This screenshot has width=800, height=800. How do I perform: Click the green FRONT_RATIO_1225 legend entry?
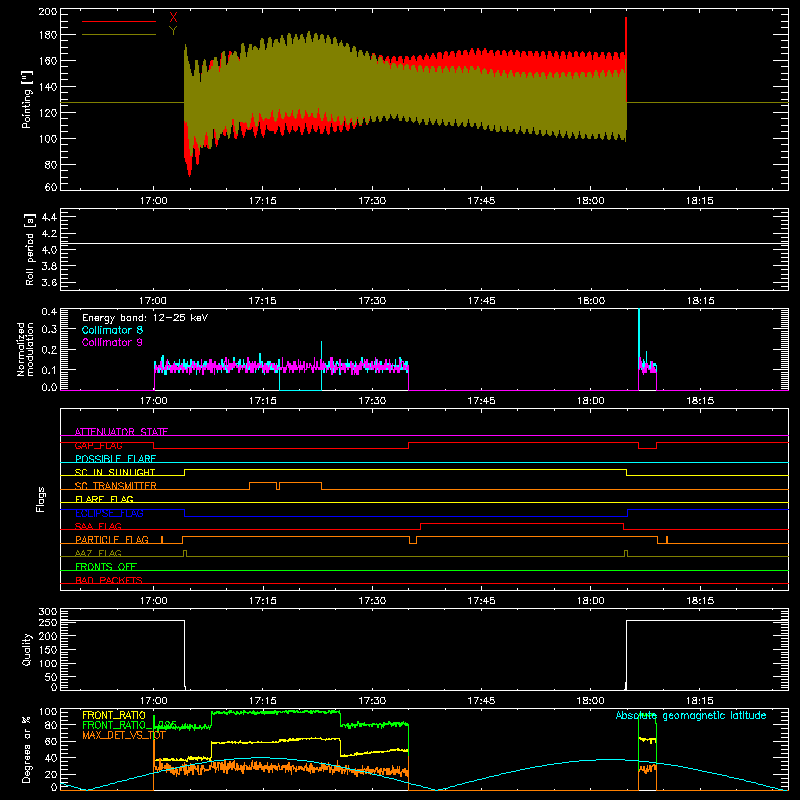tap(130, 725)
